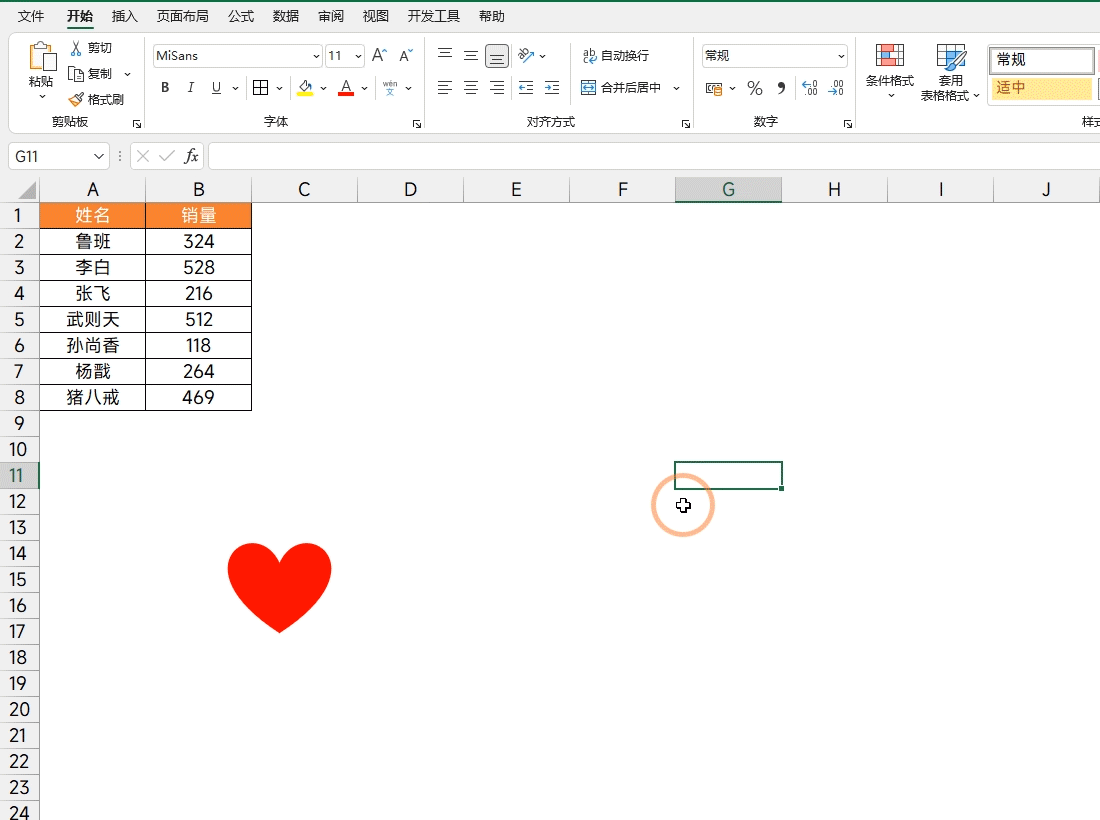The height and width of the screenshot is (820, 1100).
Task: Switch to the 插入 (Insert) ribbon tab
Action: pos(125,16)
